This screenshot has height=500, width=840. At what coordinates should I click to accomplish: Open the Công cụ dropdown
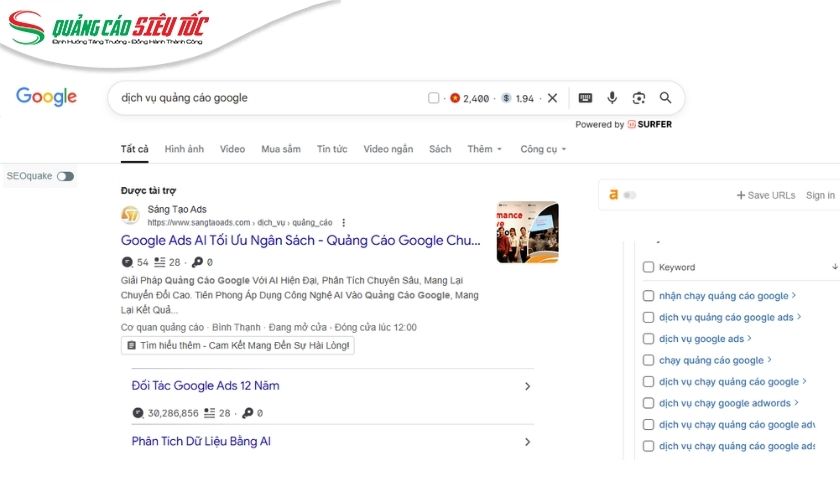pyautogui.click(x=543, y=149)
